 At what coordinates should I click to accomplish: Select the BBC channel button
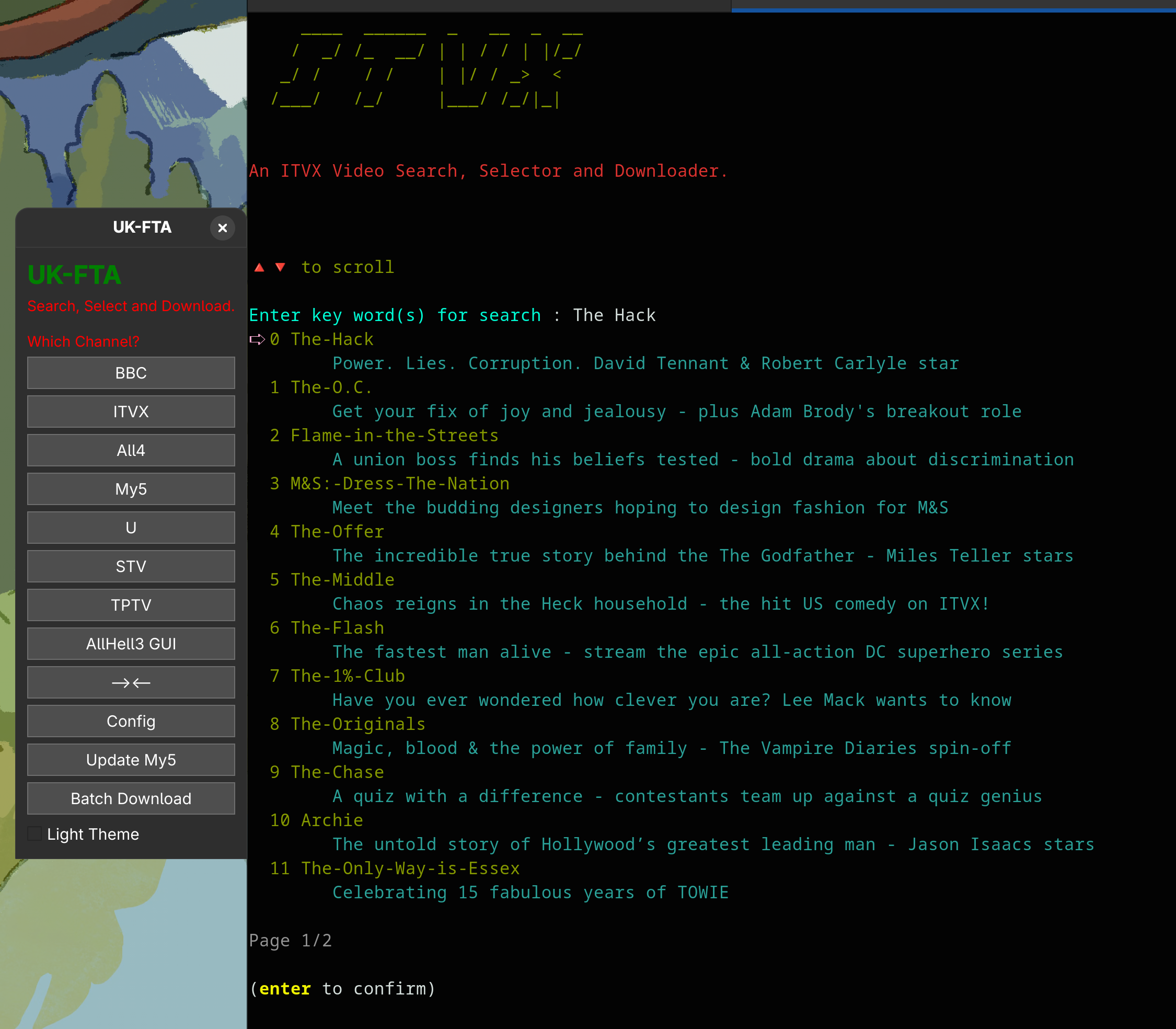coord(131,373)
